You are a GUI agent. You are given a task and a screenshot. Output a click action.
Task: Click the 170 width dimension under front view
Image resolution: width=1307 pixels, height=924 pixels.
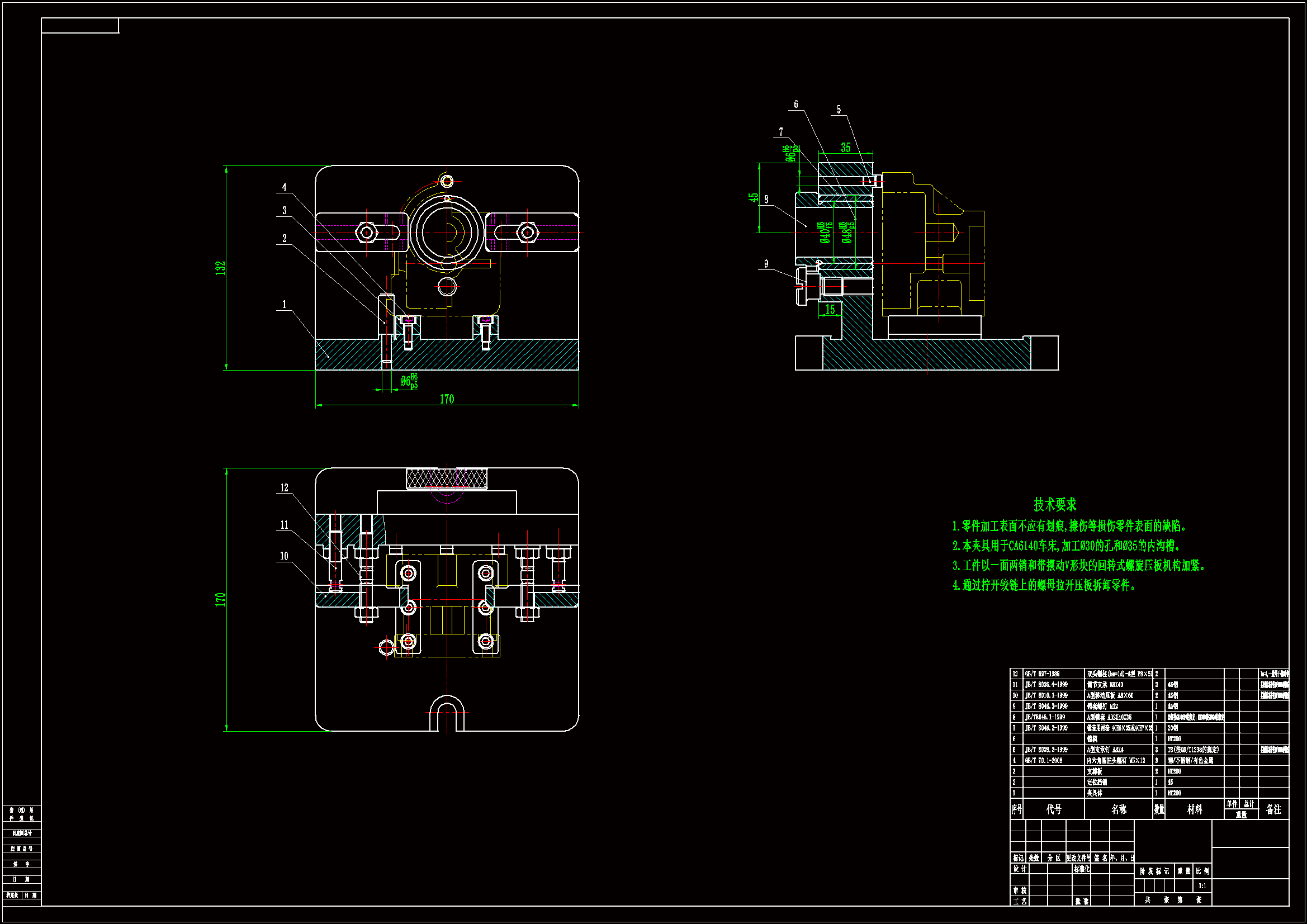[447, 399]
